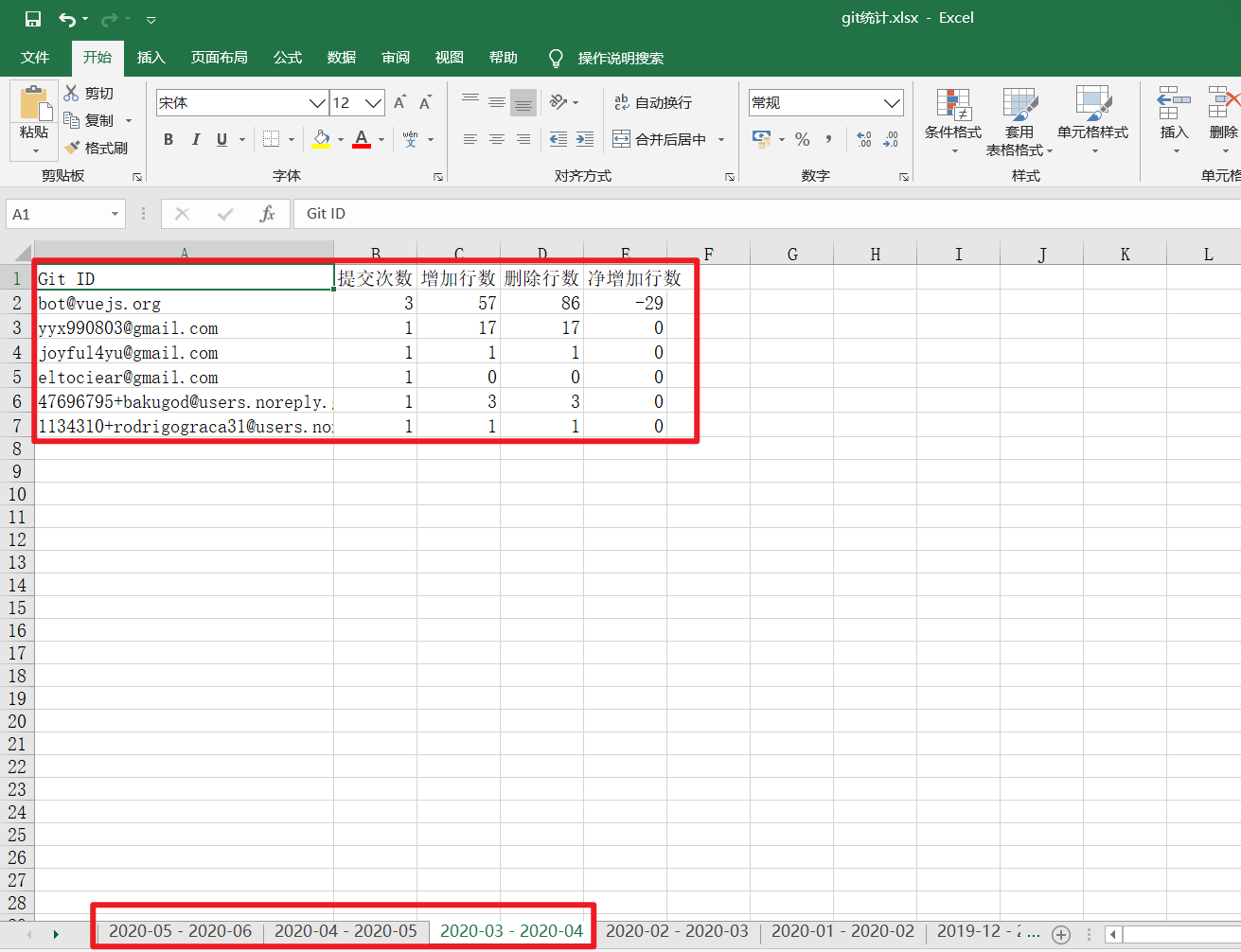The image size is (1241, 952).
Task: Copy selection using the 复制 icon
Action: pyautogui.click(x=72, y=120)
